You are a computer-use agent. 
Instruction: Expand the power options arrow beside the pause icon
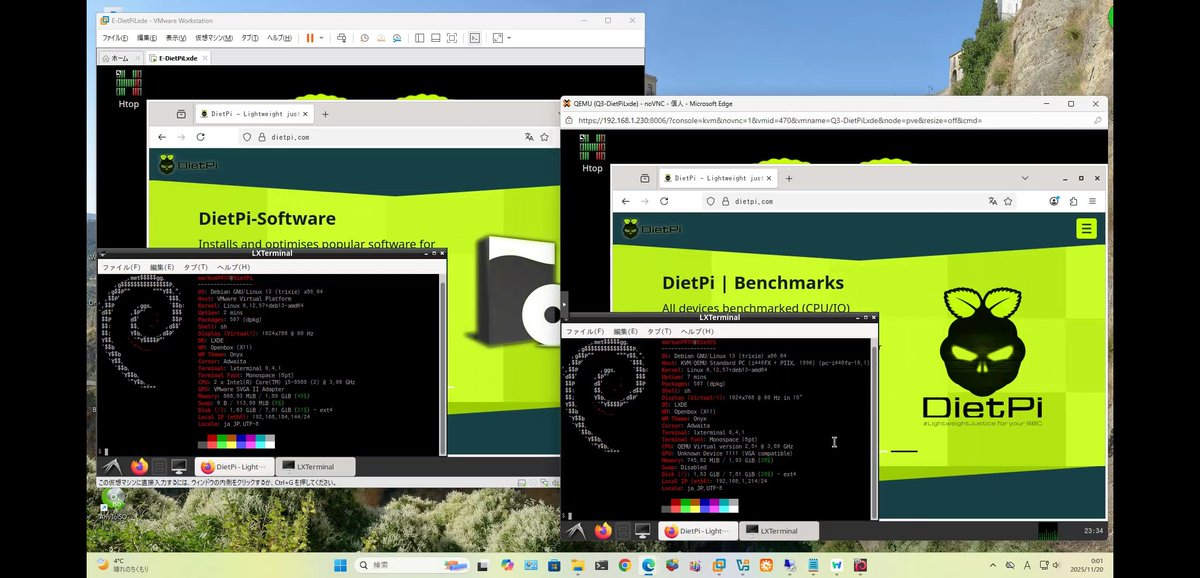tap(321, 38)
